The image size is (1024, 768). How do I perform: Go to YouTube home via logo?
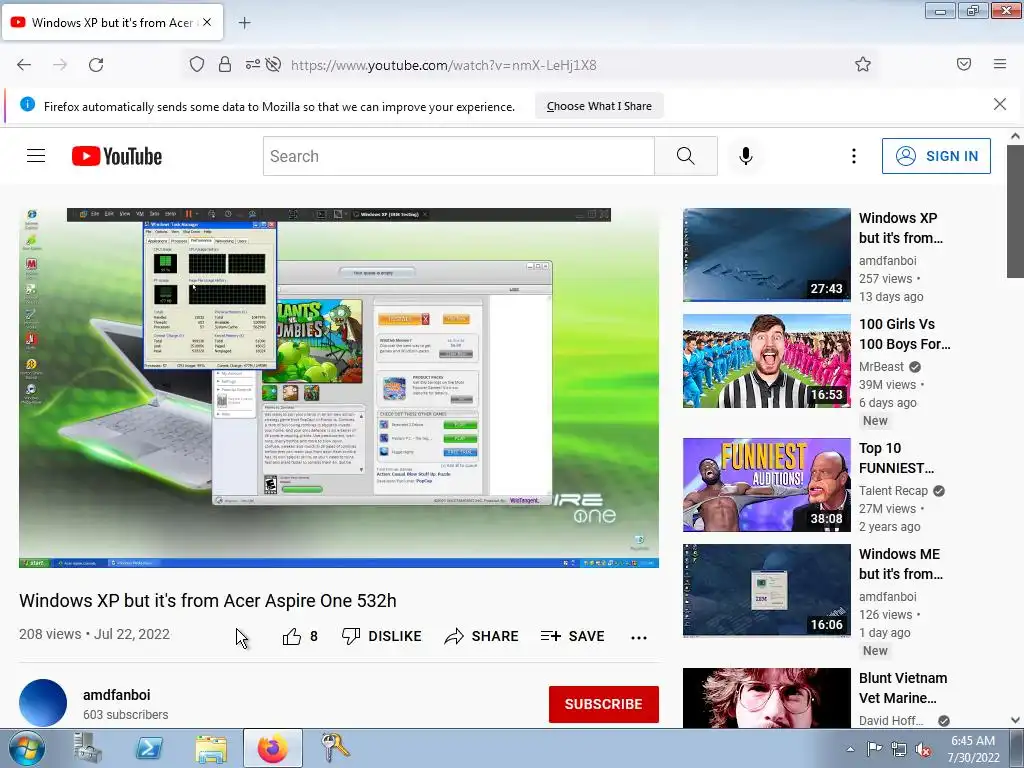coord(117,156)
